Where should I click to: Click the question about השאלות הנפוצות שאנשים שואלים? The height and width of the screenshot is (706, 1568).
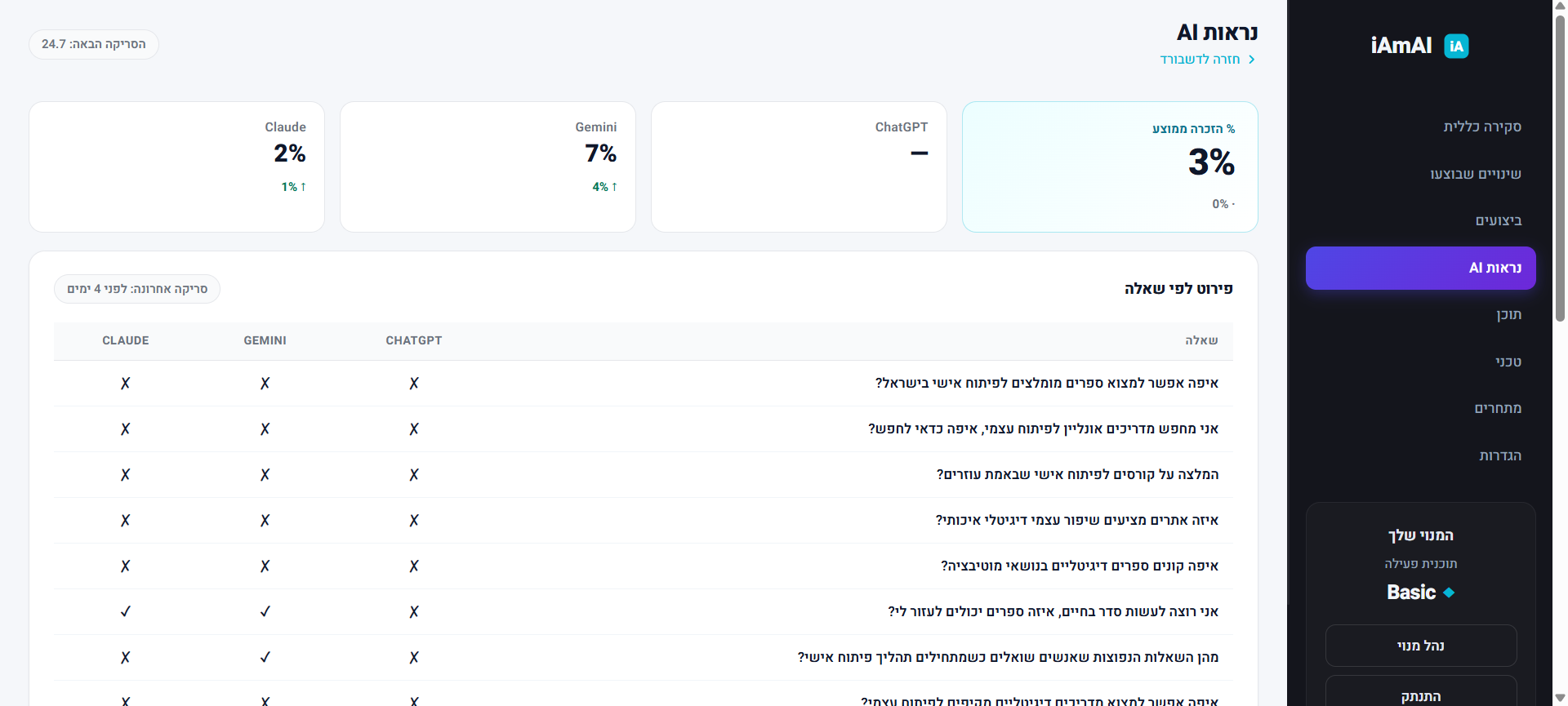click(1008, 657)
